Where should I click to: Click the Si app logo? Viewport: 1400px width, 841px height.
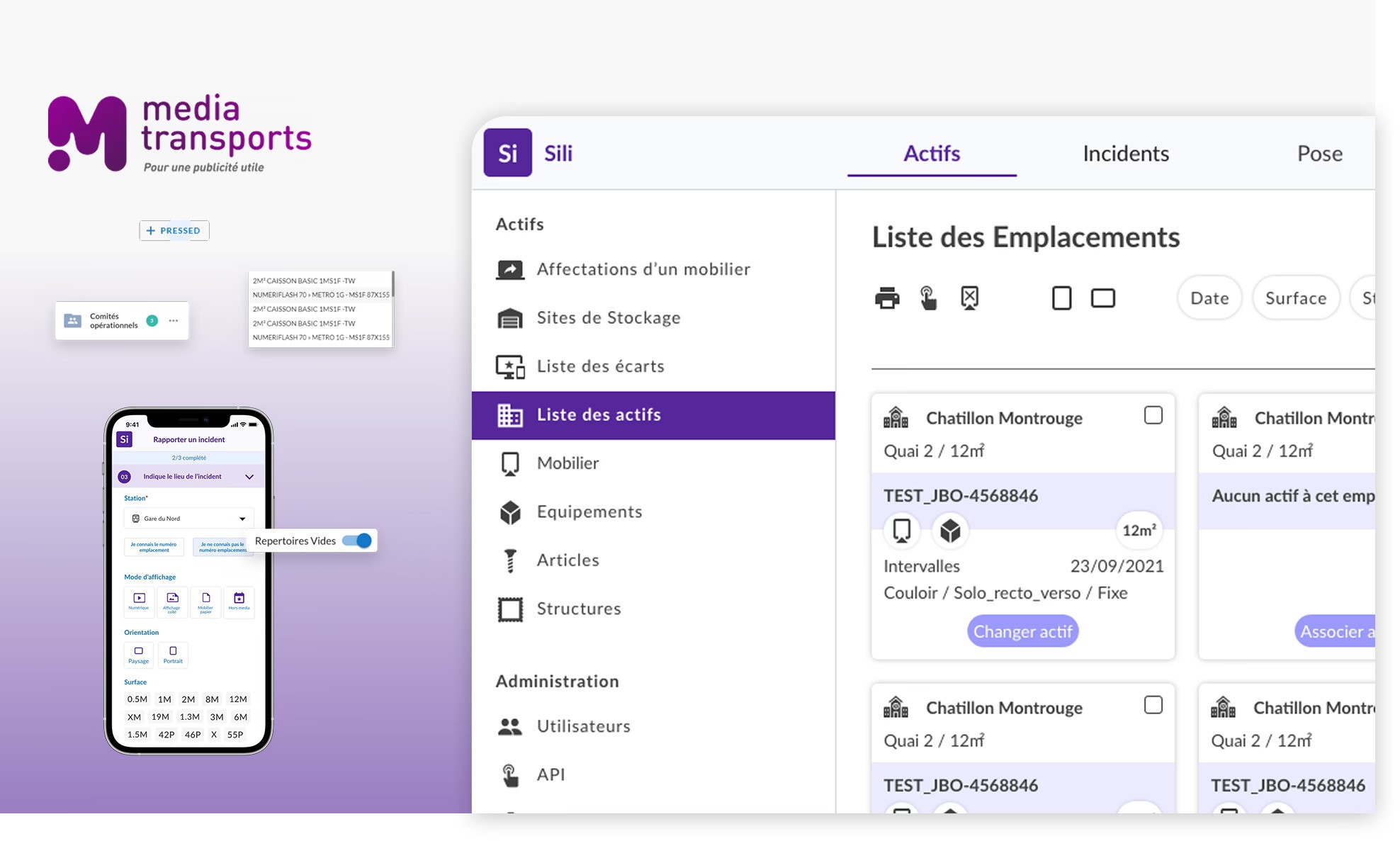[507, 153]
